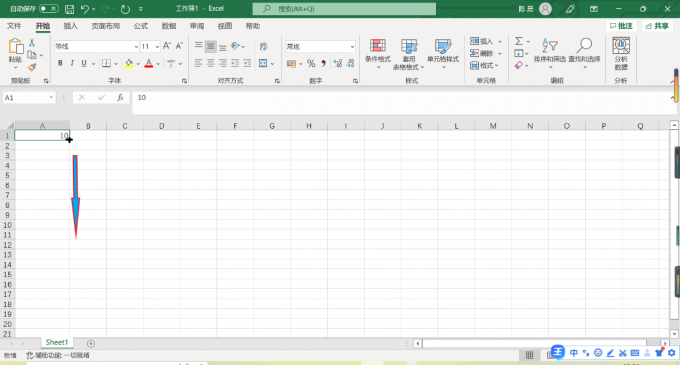Screen dimensions: 680x365
Task: Click percent style icon
Action: pos(311,64)
